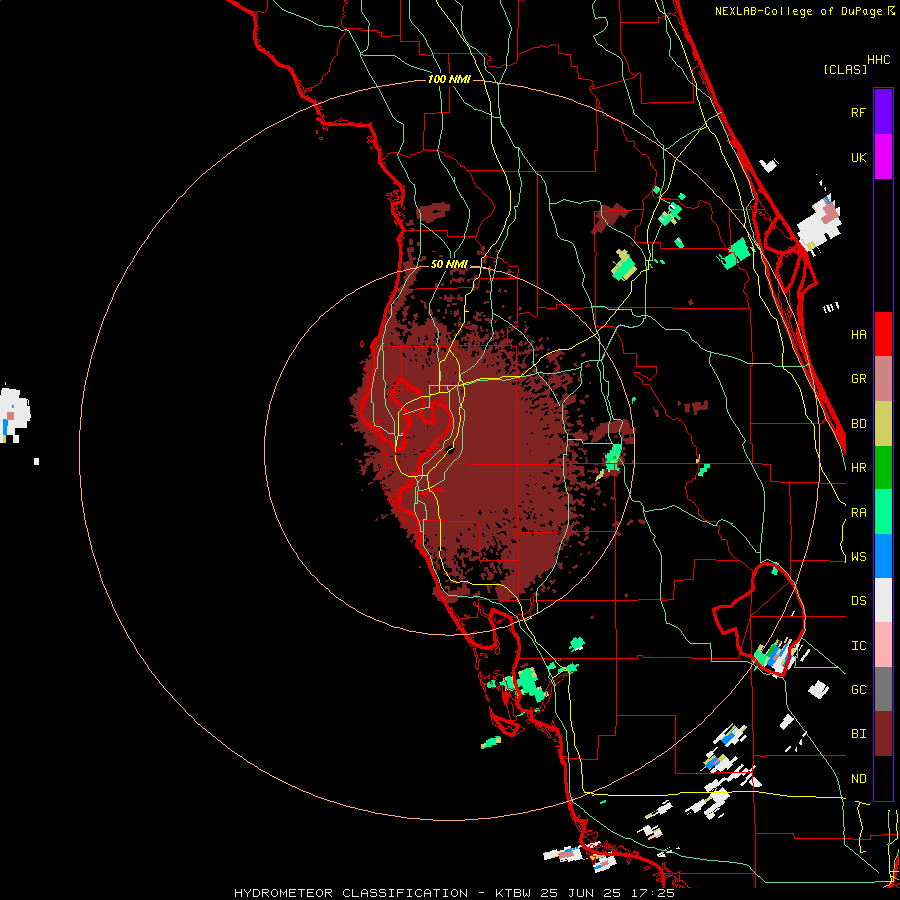Viewport: 900px width, 900px height.
Task: Click the UK magenta legend swatch
Action: click(883, 157)
